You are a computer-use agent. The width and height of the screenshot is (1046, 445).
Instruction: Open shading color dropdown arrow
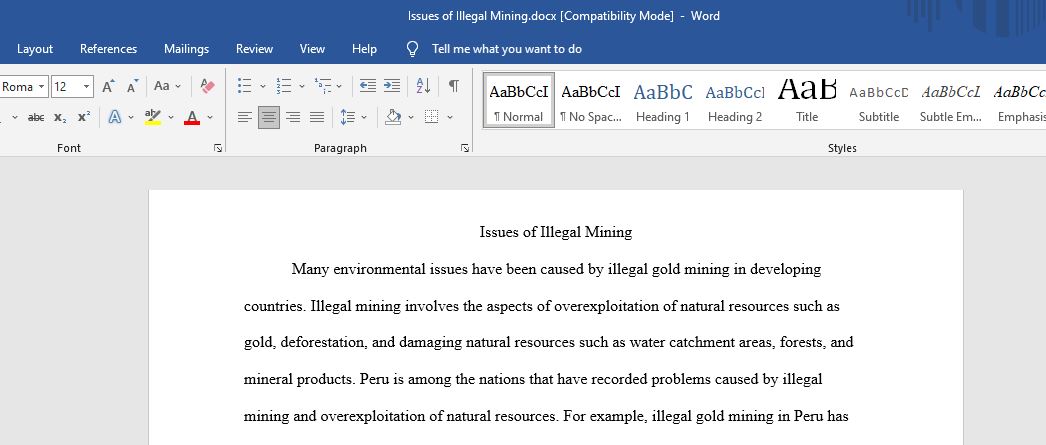click(x=411, y=117)
